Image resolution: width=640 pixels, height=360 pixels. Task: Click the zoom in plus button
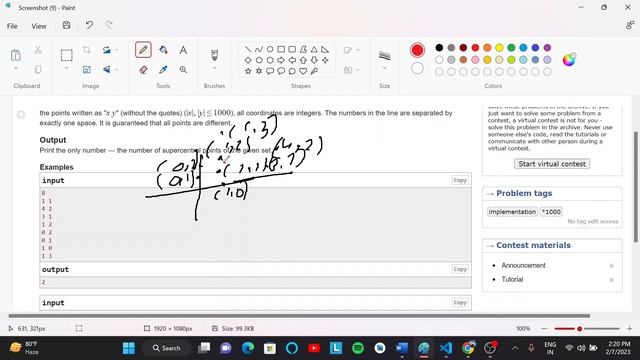[629, 328]
